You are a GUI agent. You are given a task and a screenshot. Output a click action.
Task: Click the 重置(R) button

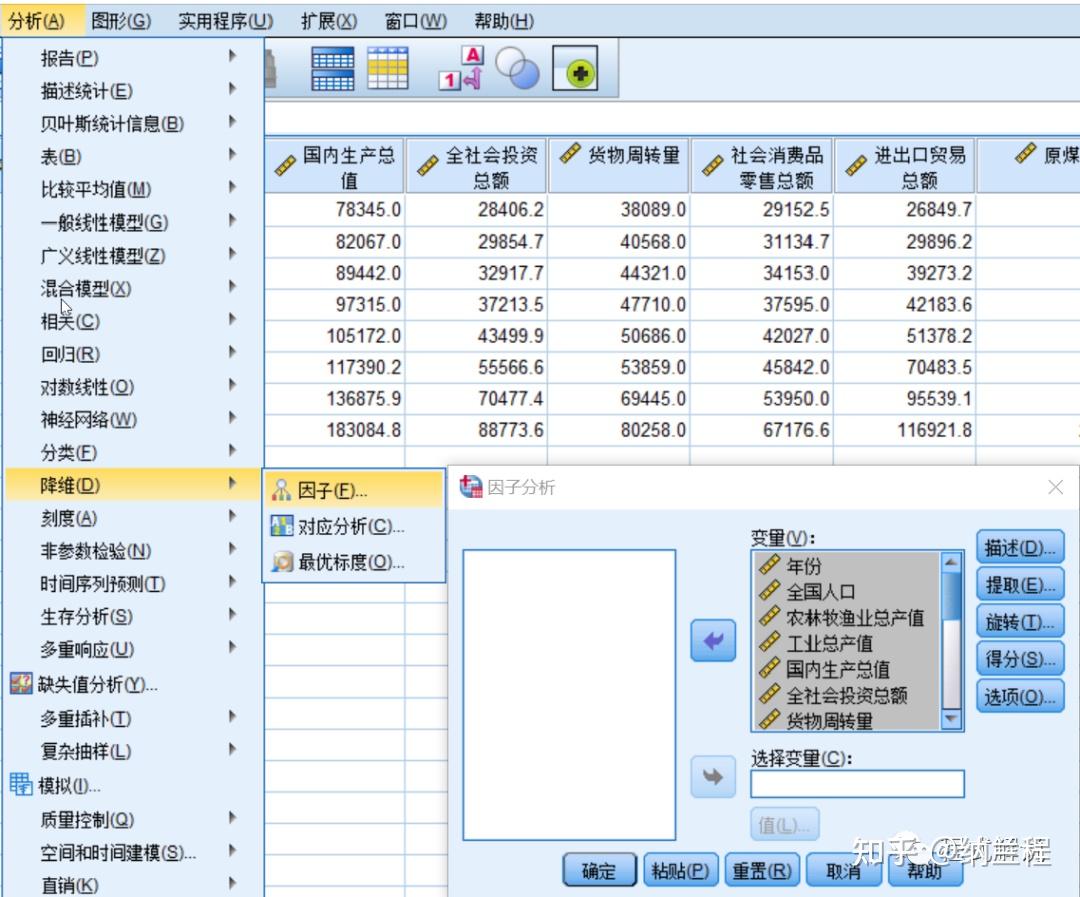point(762,871)
